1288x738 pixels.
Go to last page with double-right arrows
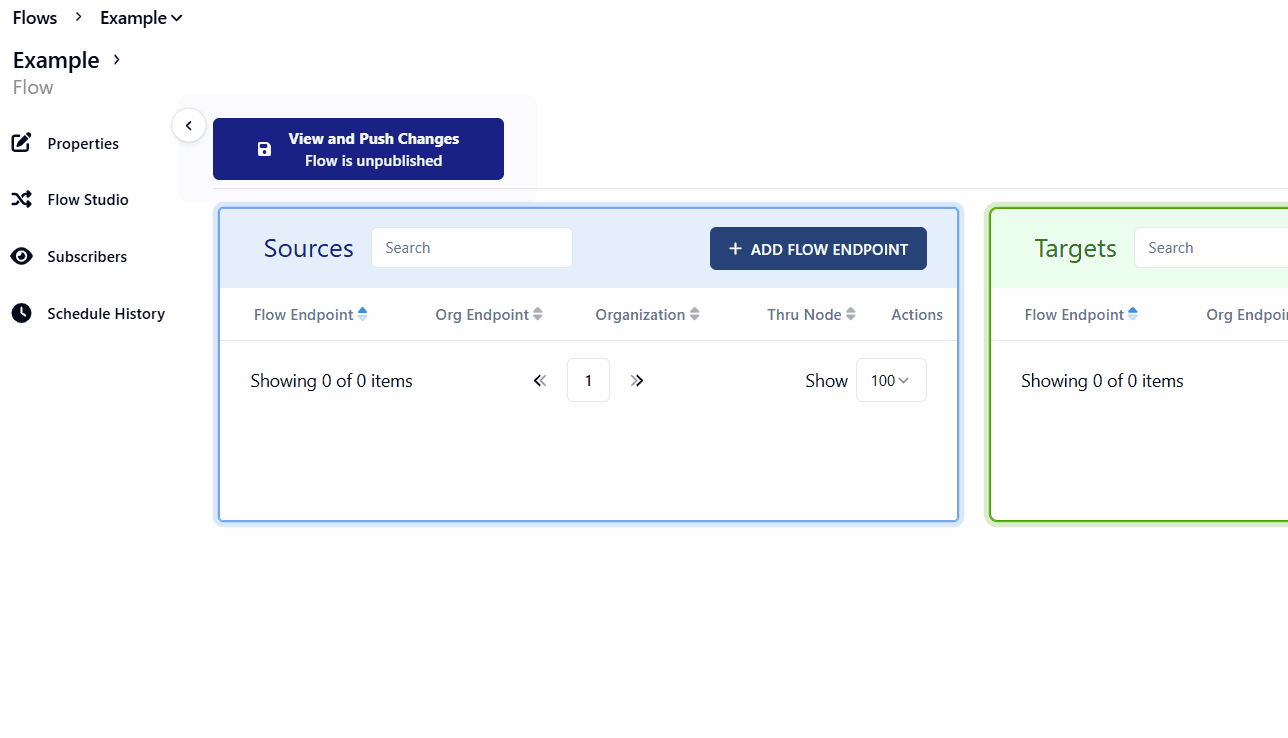coord(637,381)
